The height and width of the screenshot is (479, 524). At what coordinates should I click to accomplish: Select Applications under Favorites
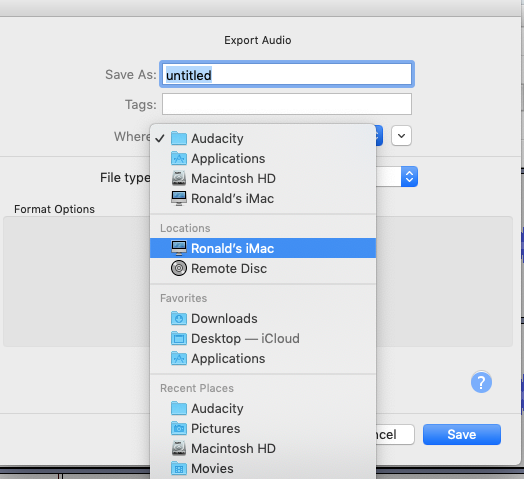263,359
